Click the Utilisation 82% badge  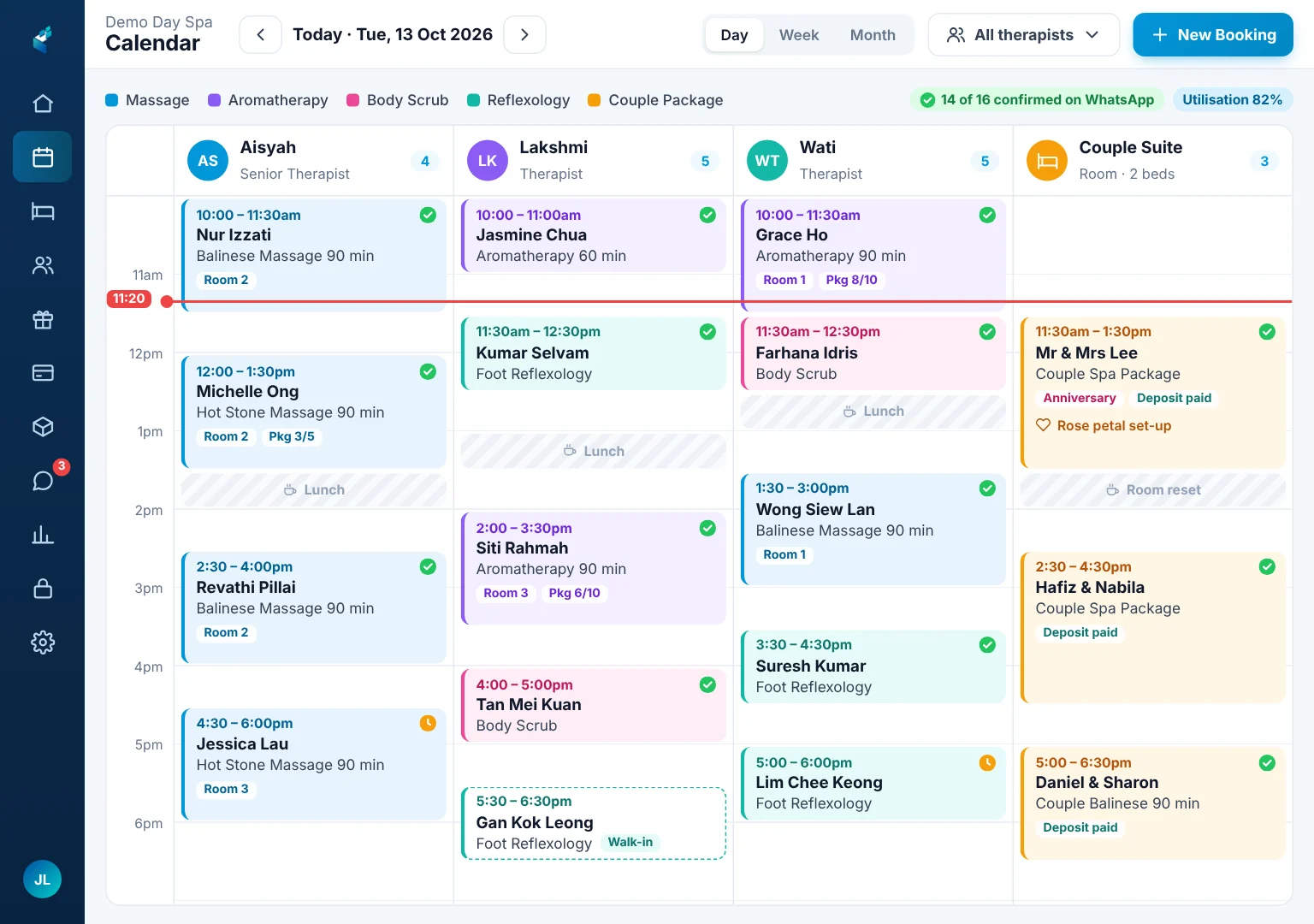(x=1232, y=100)
